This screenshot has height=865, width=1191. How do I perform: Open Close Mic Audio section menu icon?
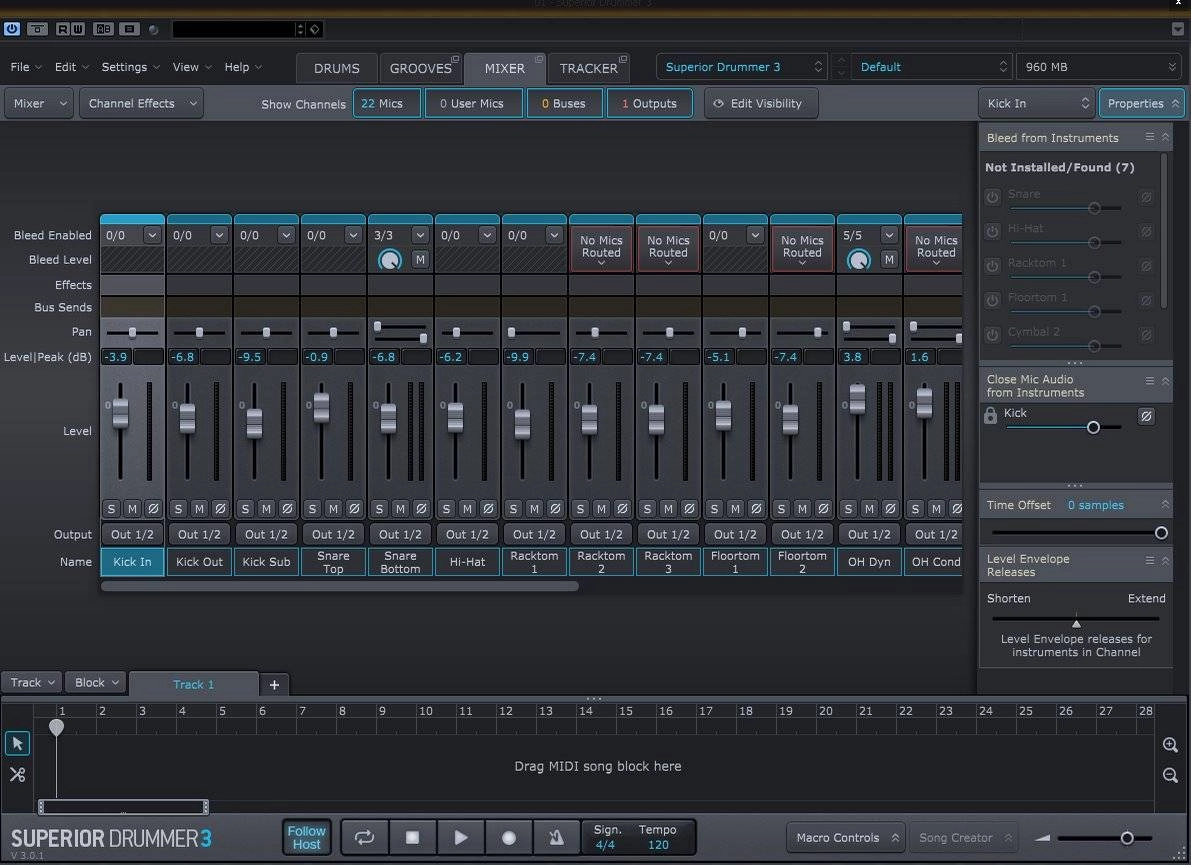pyautogui.click(x=1150, y=380)
